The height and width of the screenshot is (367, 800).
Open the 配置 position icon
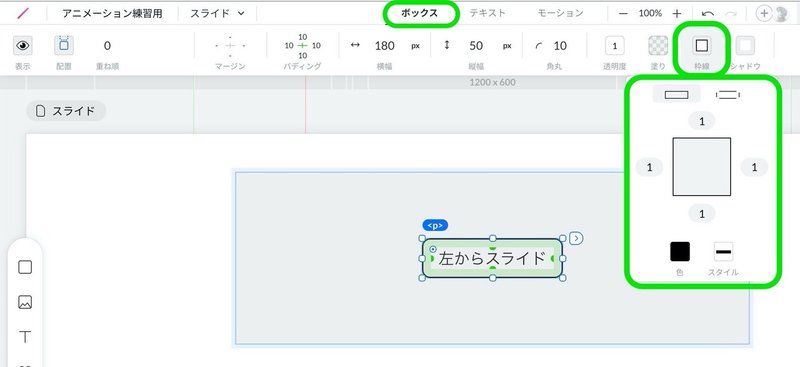coord(64,45)
